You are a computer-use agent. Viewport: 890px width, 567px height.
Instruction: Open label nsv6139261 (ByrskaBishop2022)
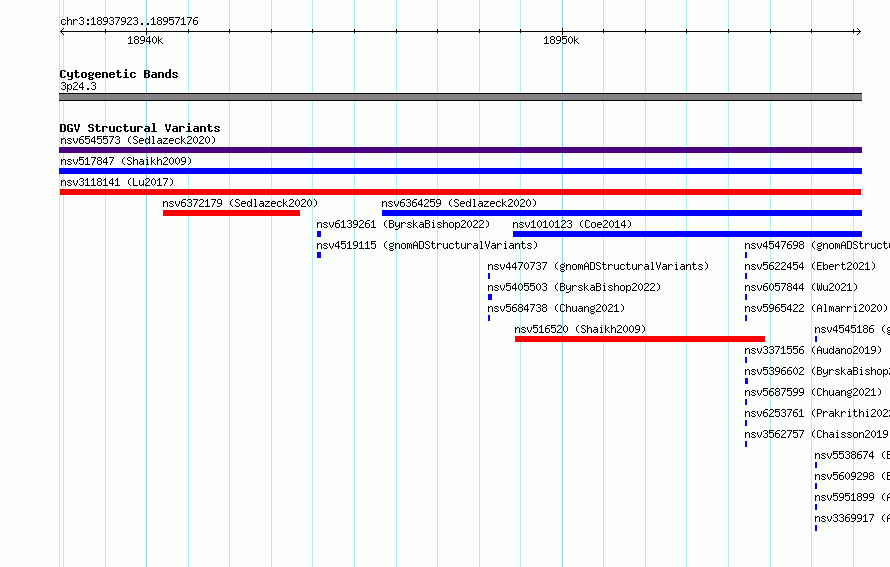pyautogui.click(x=403, y=224)
